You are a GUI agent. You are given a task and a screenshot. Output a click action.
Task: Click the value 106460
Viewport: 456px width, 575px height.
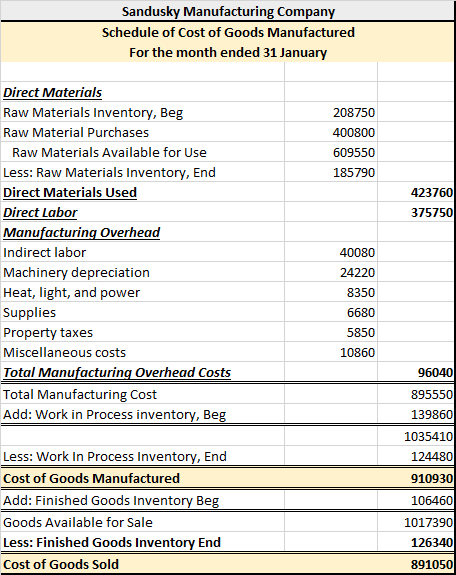[432, 500]
